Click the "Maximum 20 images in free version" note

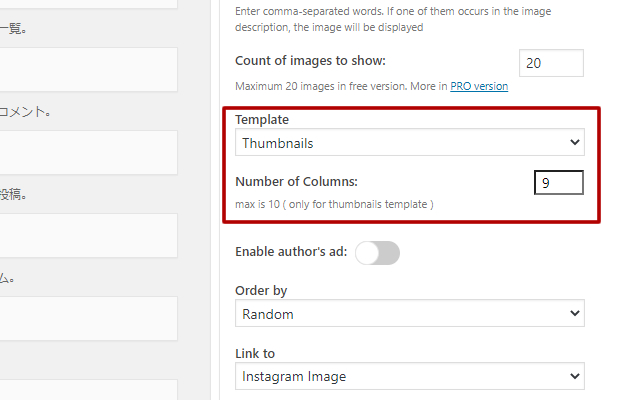point(340,86)
